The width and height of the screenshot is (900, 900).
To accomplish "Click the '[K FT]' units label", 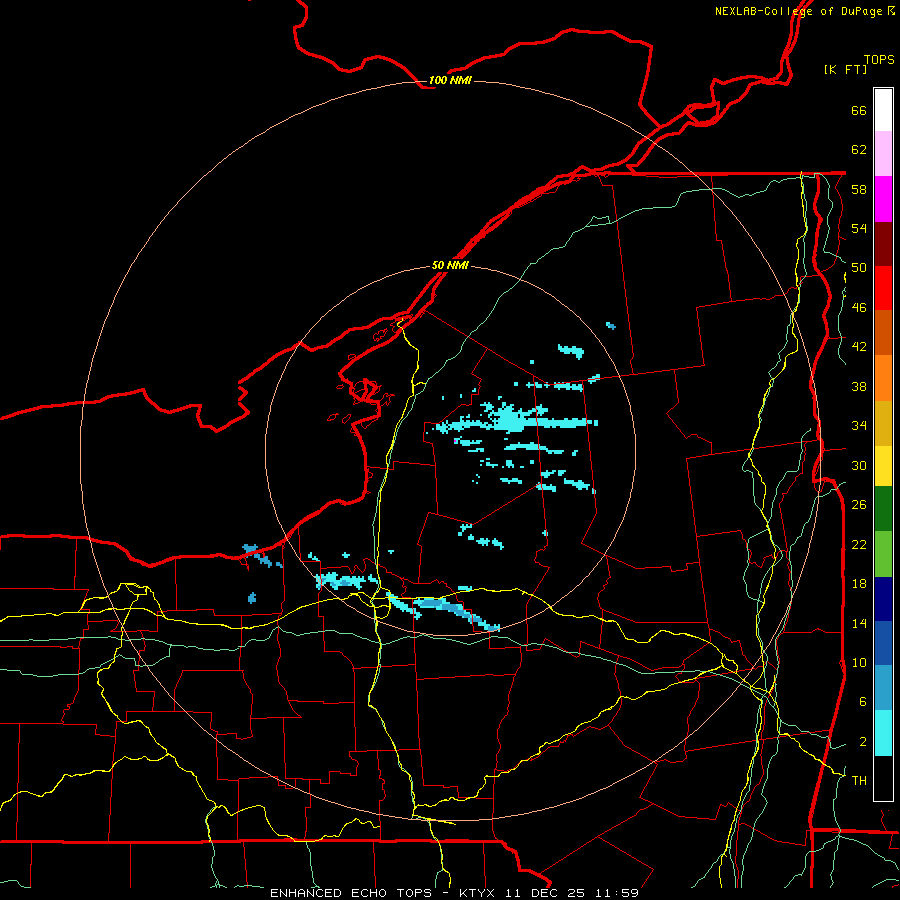I will 845,69.
